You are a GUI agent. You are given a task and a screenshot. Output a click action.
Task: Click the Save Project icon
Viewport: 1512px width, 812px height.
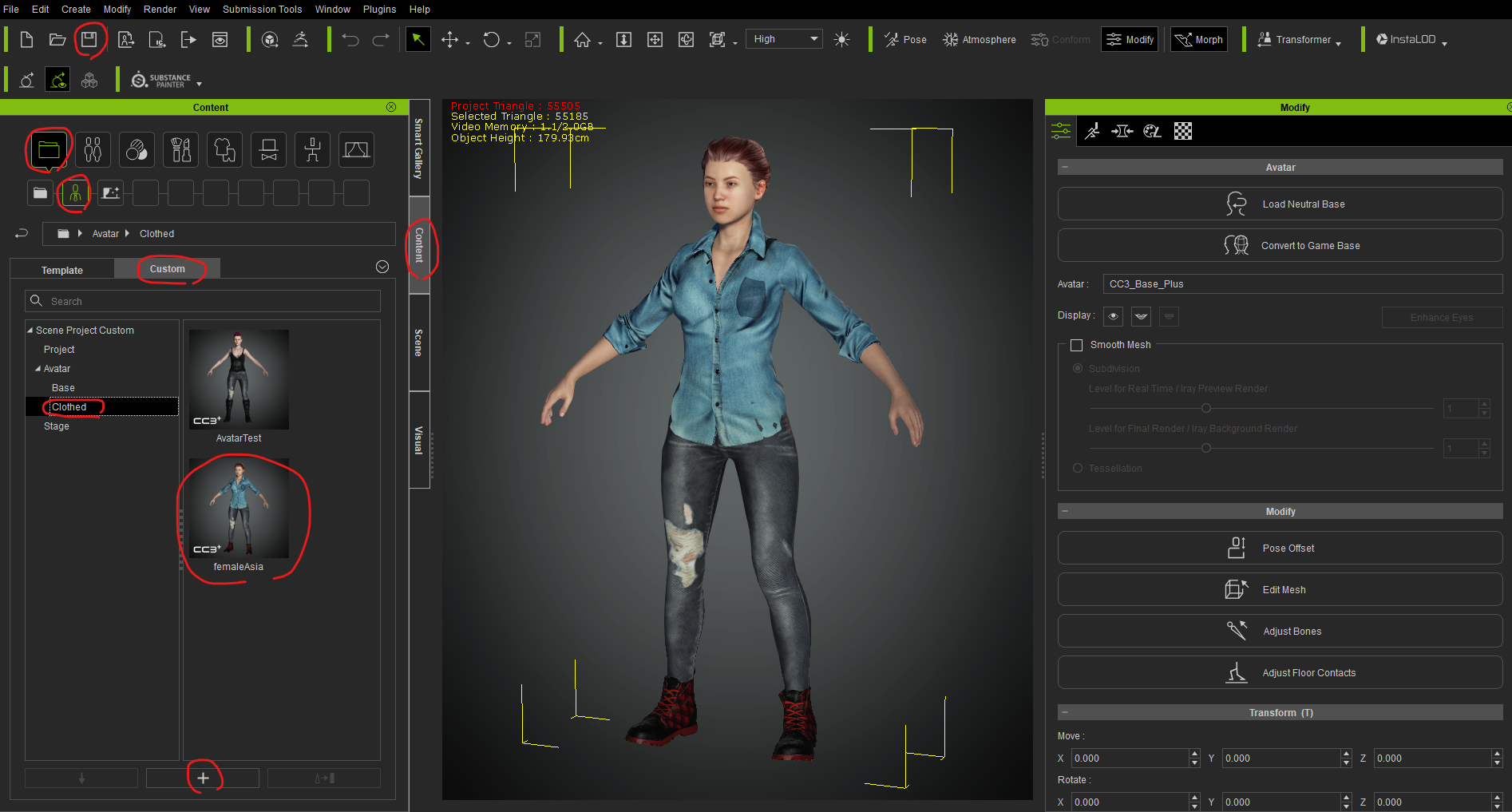(x=89, y=39)
